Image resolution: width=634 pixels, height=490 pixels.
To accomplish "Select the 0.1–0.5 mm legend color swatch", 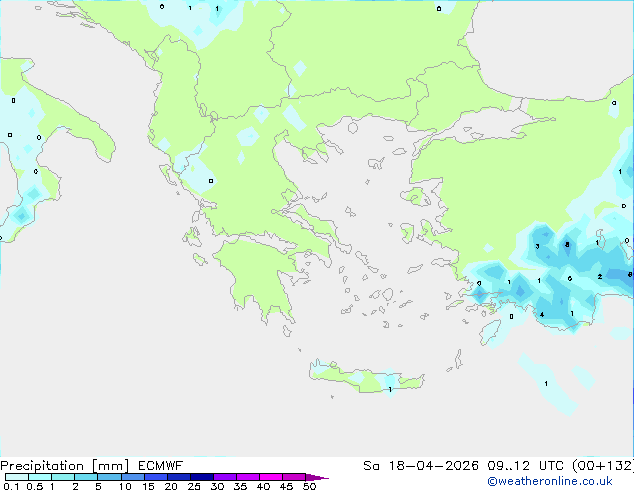I will 17,477.
